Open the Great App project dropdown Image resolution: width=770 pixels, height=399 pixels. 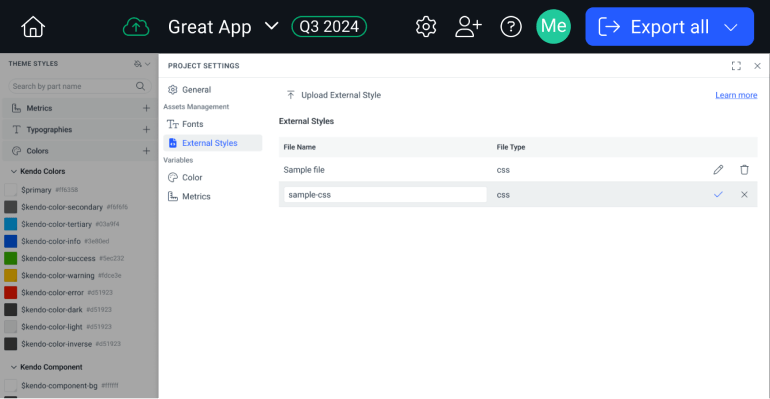click(x=223, y=27)
